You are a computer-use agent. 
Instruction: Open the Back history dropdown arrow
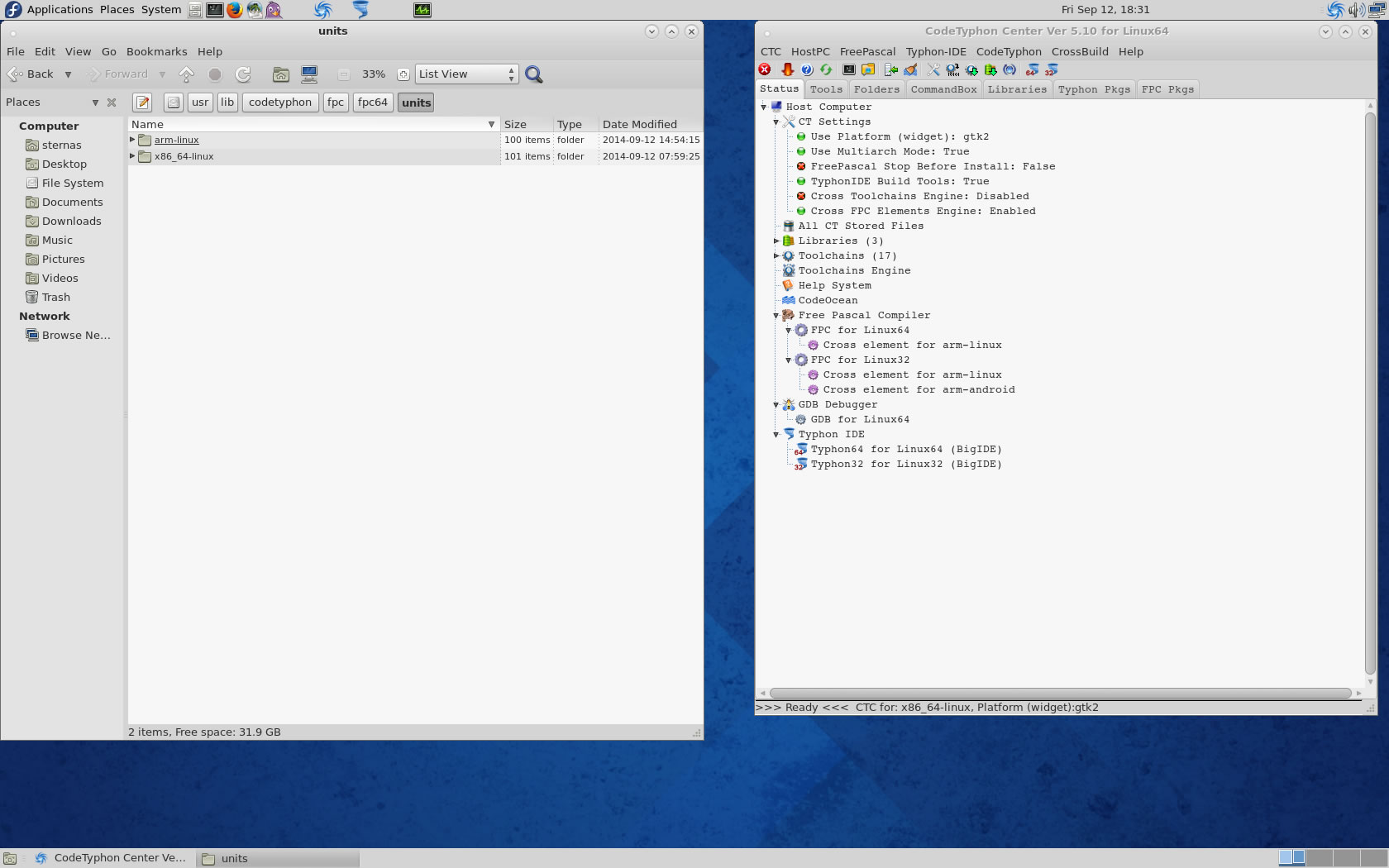68,74
